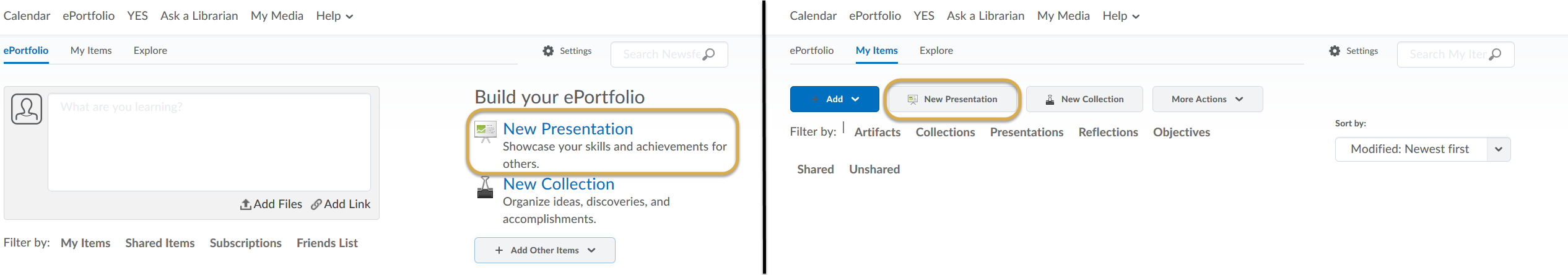Click the New Presentation link under Build your ePortfolio

click(x=568, y=129)
